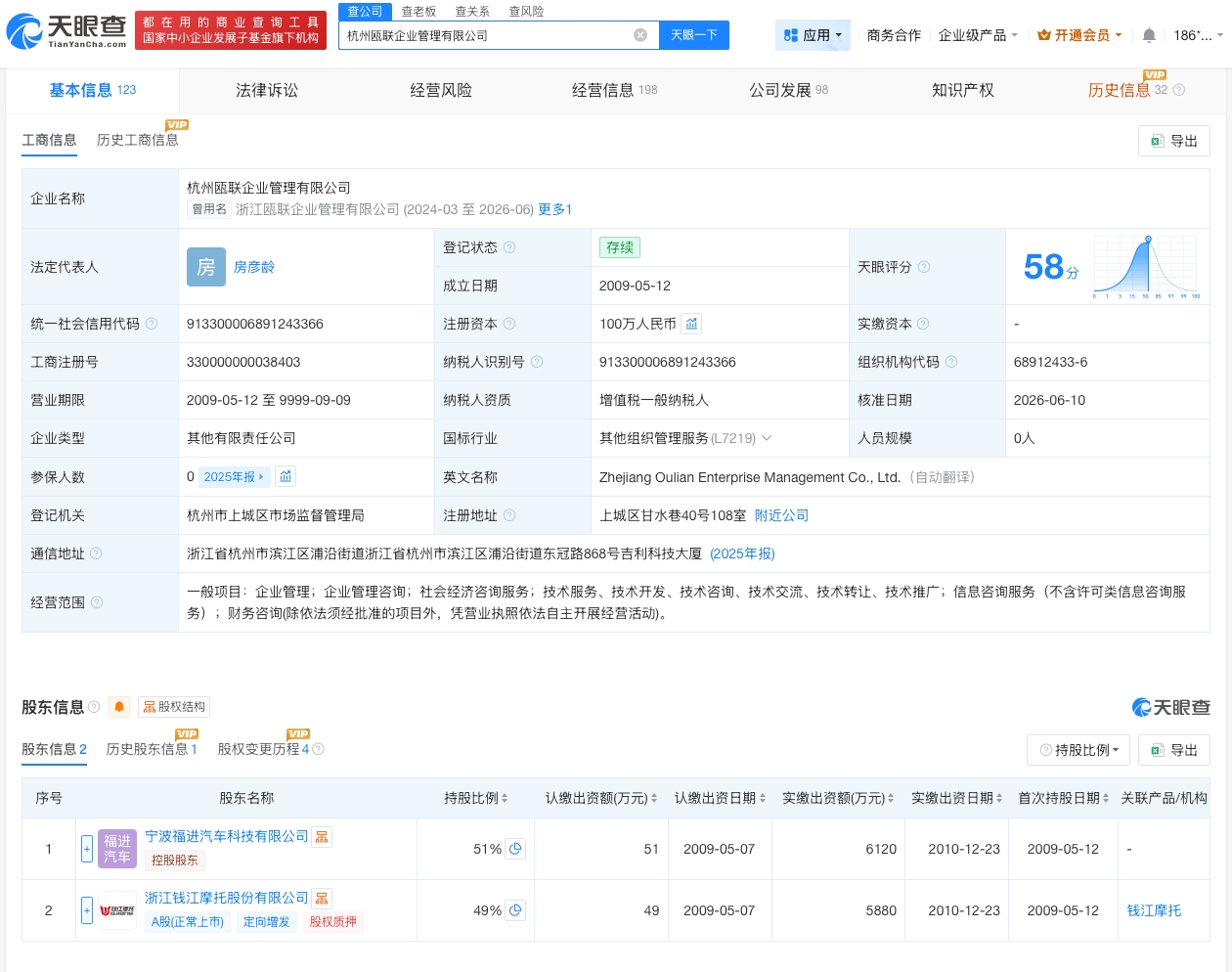Click help icon next to 组织机构代码
Image resolution: width=1232 pixels, height=972 pixels.
[x=951, y=362]
